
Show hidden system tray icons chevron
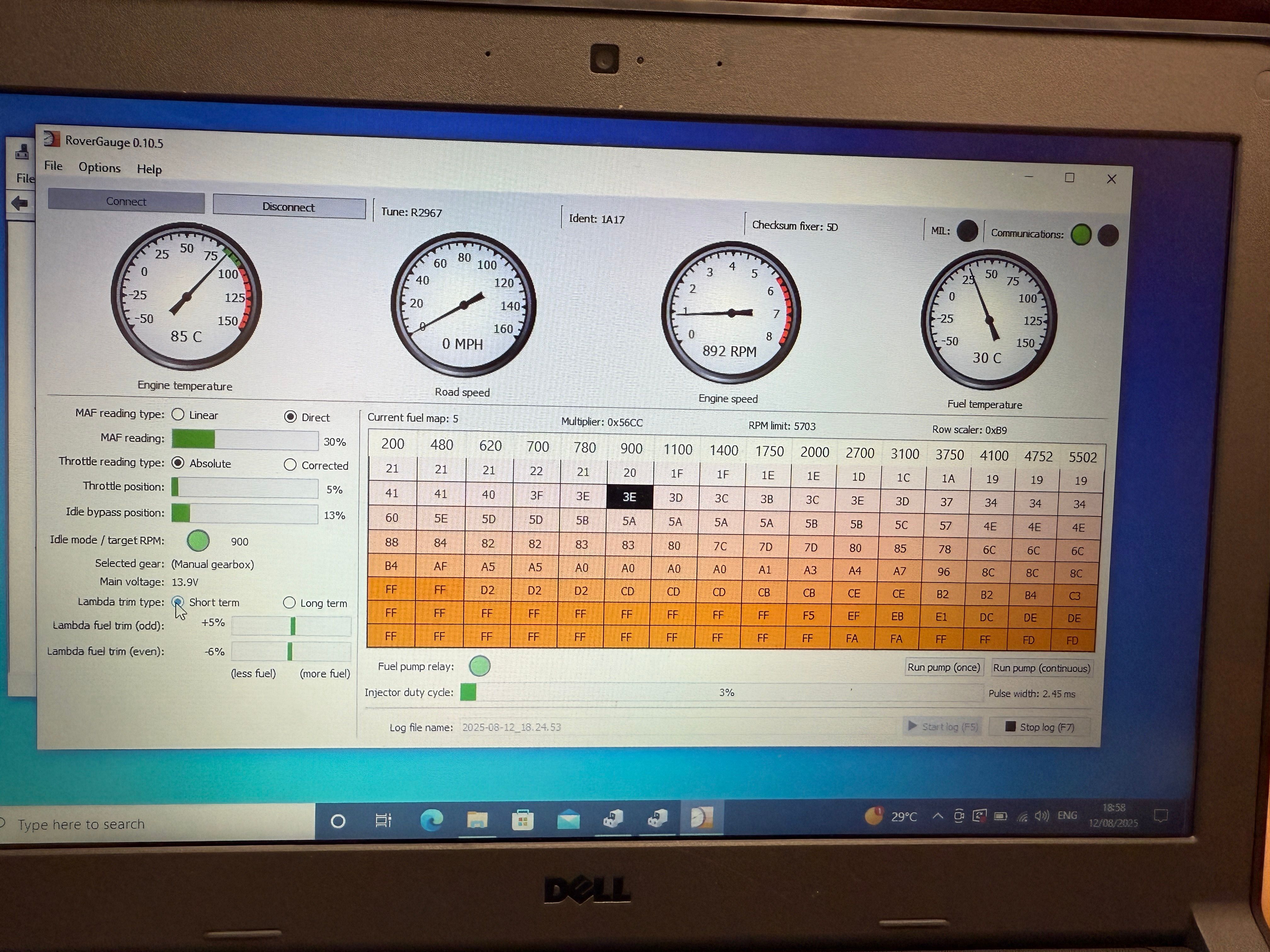pos(938,816)
